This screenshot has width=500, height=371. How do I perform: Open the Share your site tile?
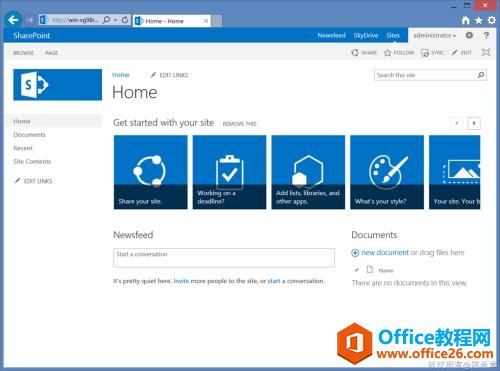click(x=151, y=172)
